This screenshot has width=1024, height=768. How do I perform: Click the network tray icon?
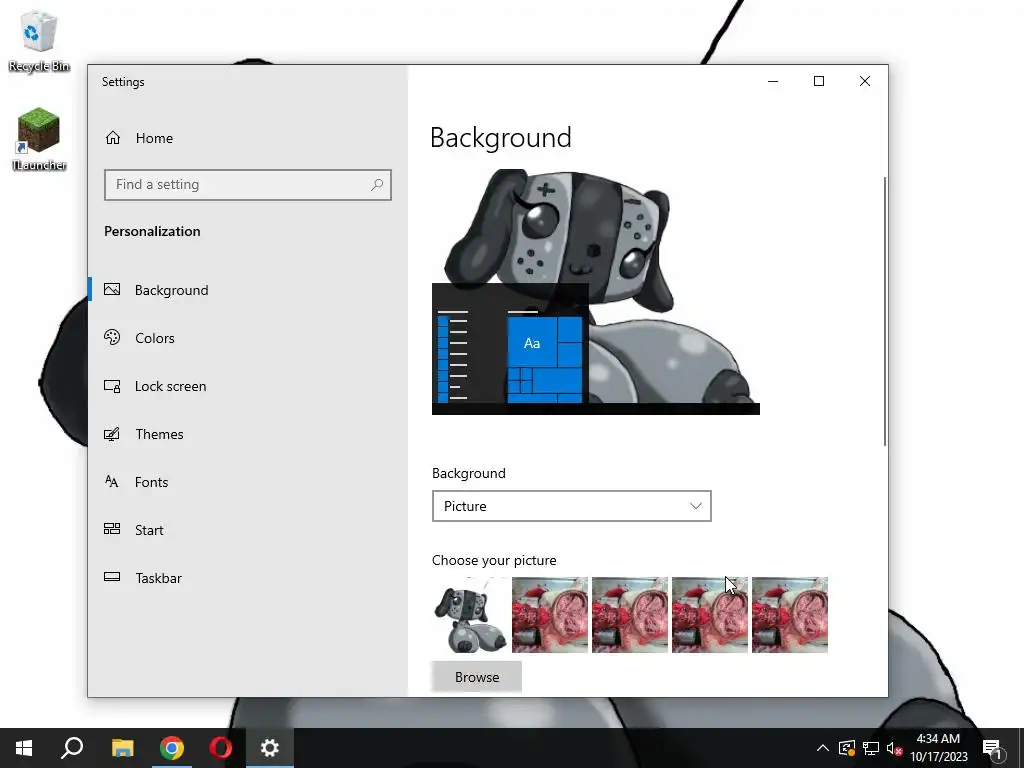871,748
